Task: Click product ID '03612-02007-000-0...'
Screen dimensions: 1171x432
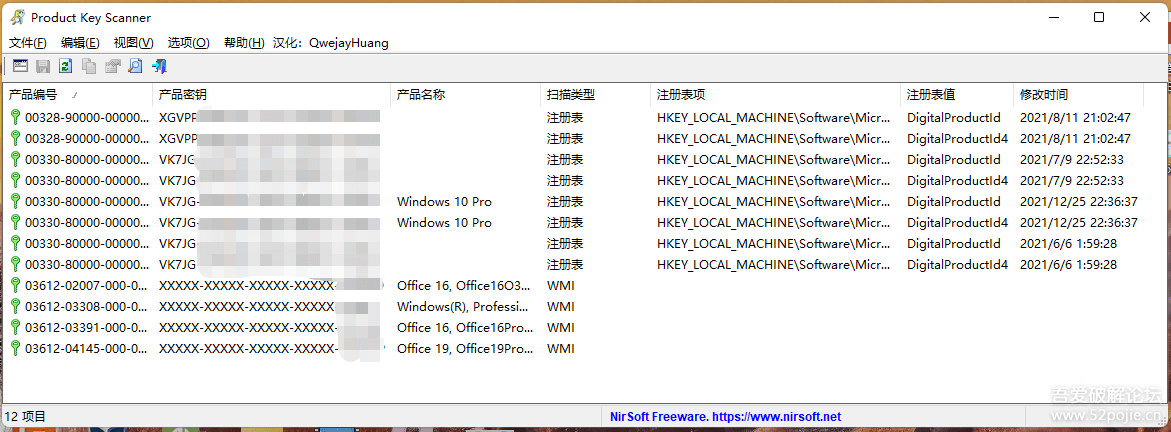Action: click(x=87, y=286)
